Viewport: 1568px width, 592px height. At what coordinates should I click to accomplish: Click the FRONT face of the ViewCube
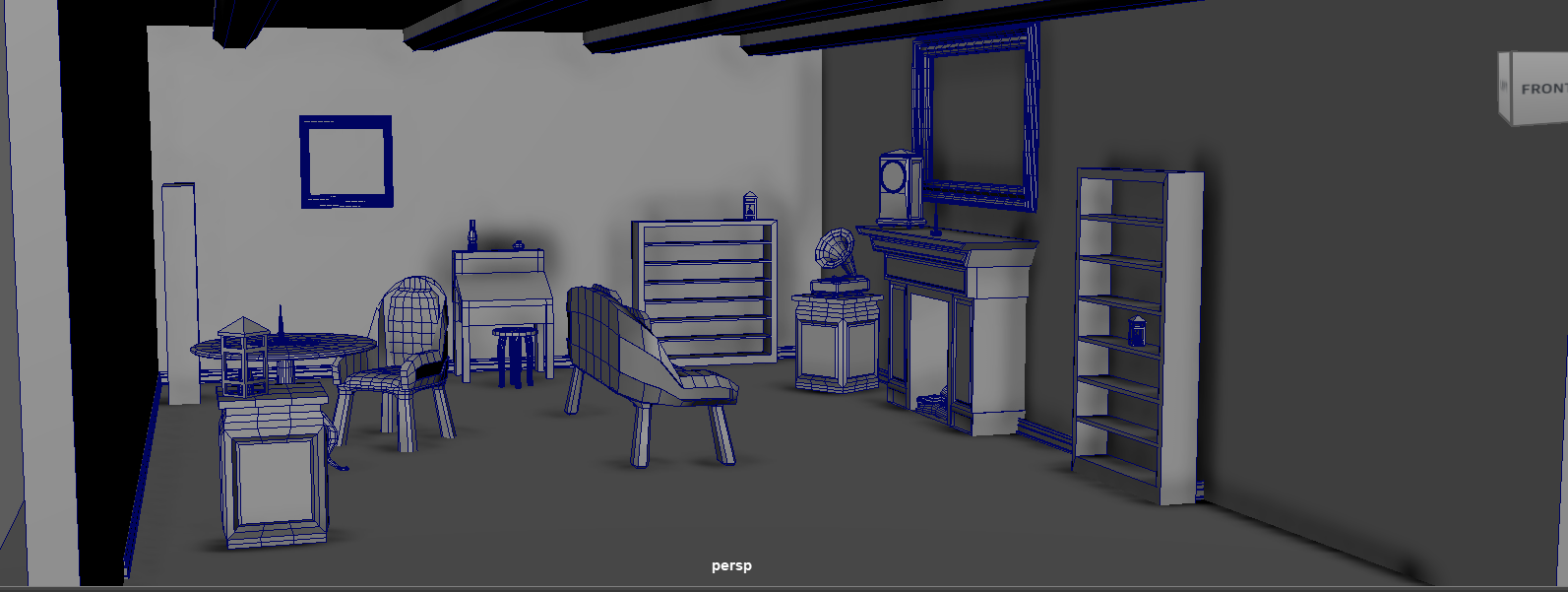1540,89
